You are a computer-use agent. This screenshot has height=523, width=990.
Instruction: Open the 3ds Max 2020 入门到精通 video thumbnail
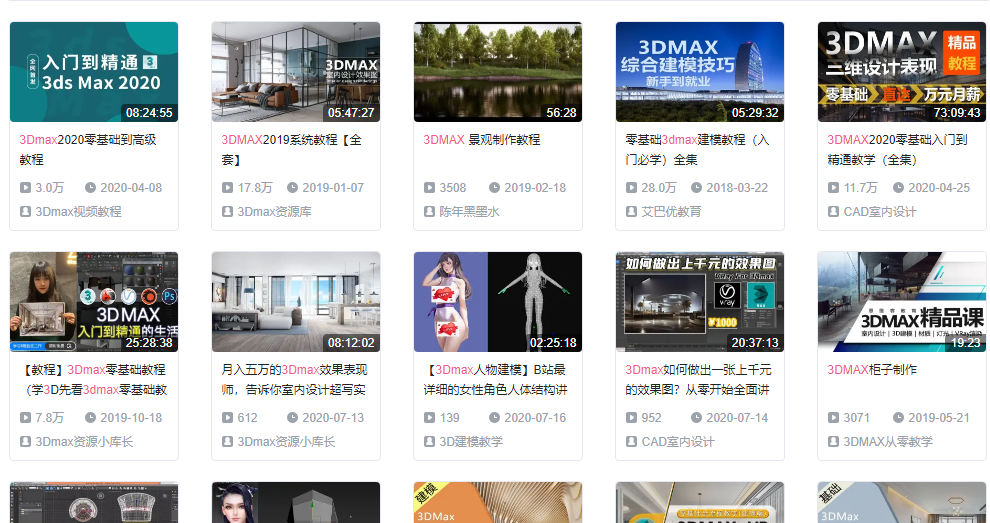(x=94, y=72)
